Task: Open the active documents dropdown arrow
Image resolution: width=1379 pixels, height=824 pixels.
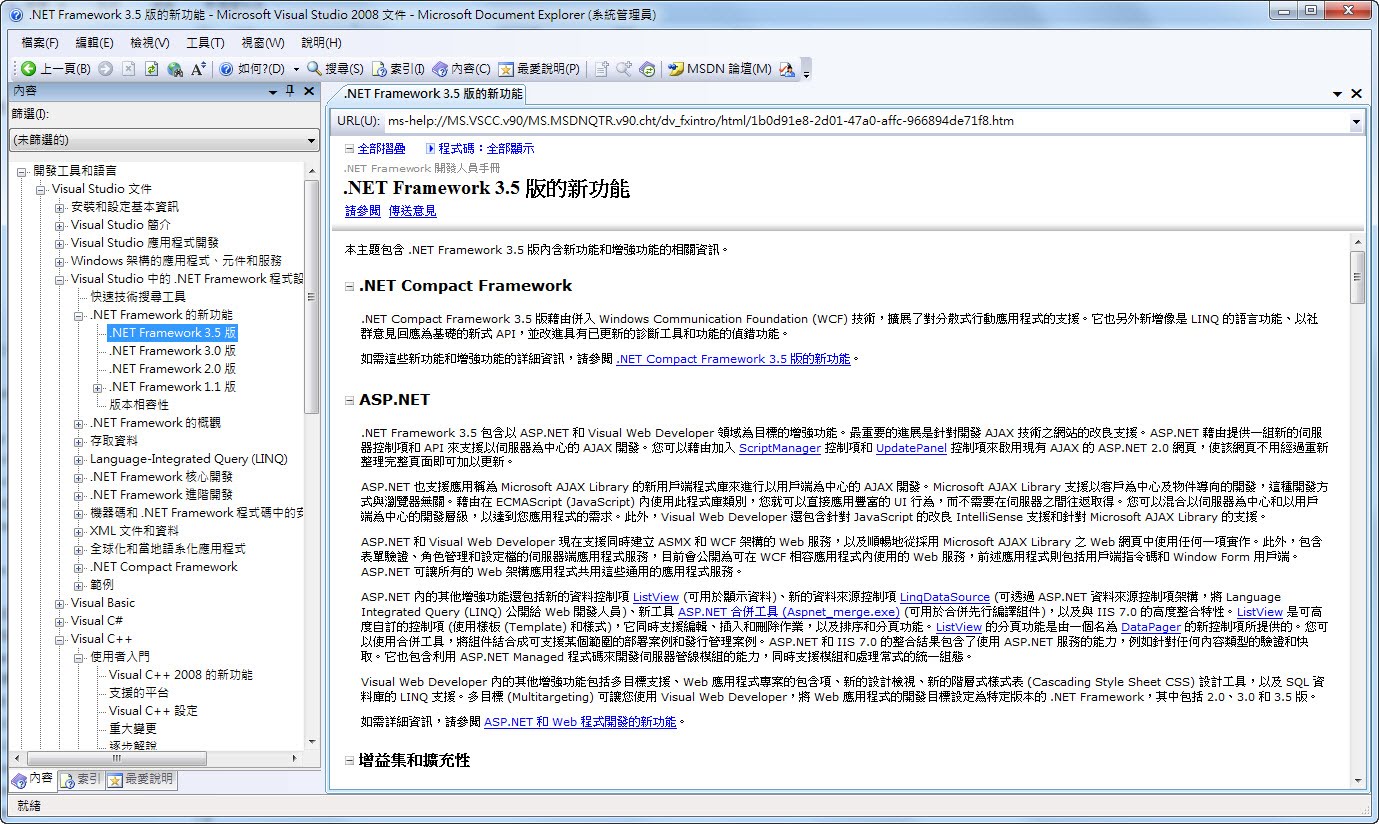Action: [x=1338, y=94]
